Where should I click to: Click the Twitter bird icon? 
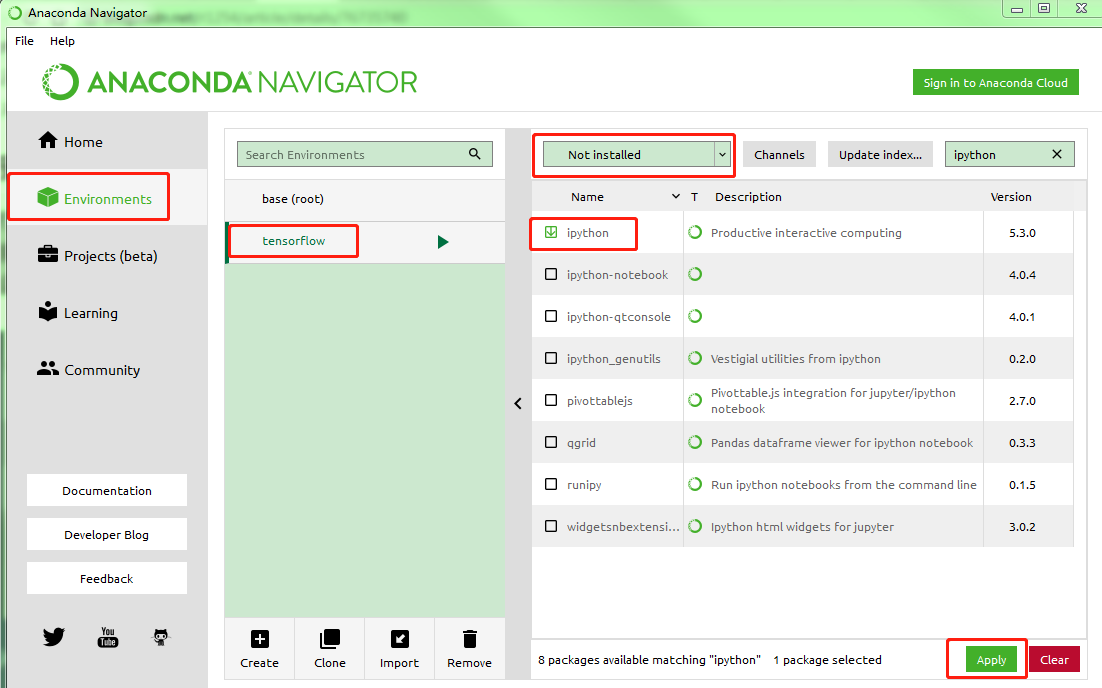pos(54,637)
